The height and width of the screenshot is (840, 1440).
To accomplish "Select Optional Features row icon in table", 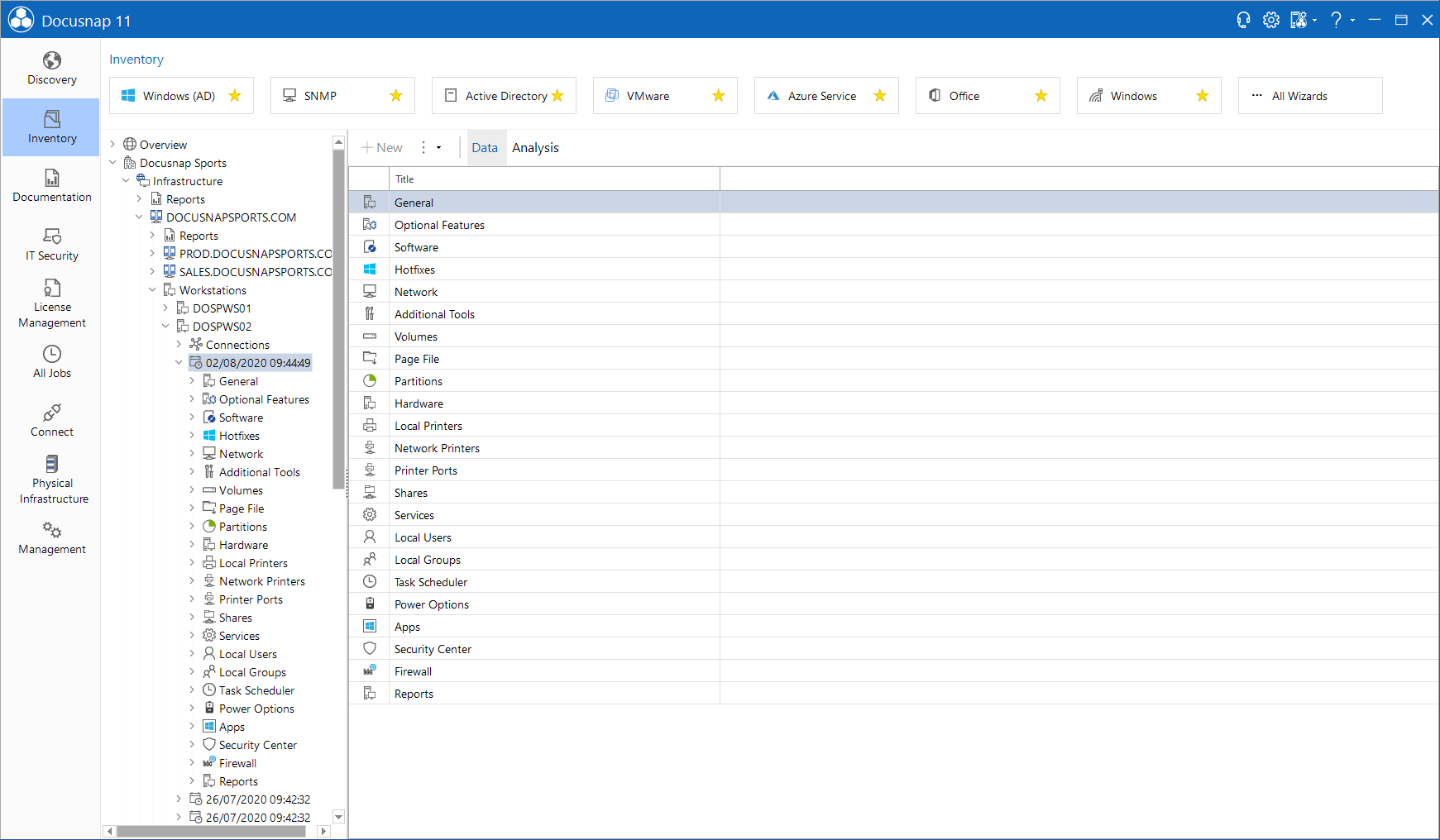I will tap(370, 225).
